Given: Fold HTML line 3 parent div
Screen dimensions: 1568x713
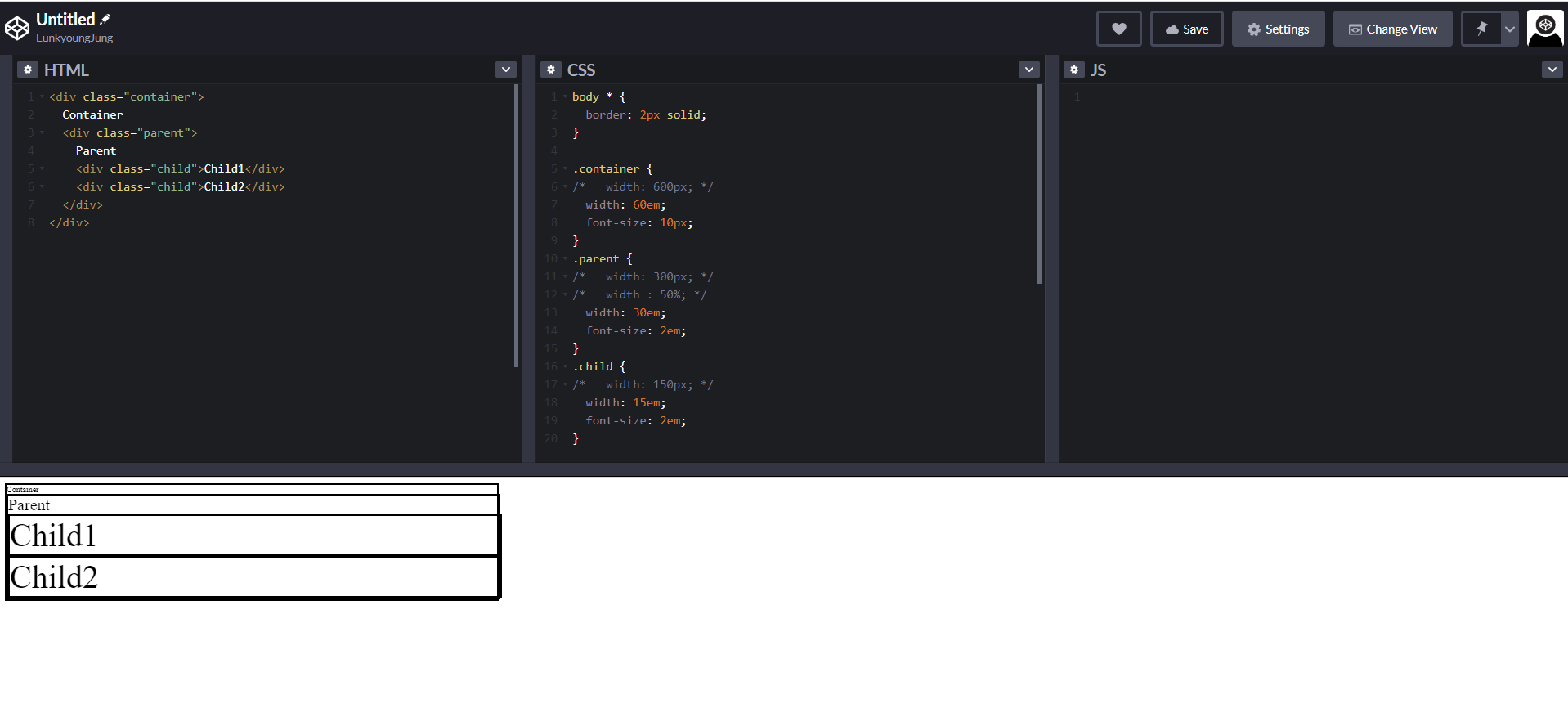Looking at the screenshot, I should click(x=42, y=132).
